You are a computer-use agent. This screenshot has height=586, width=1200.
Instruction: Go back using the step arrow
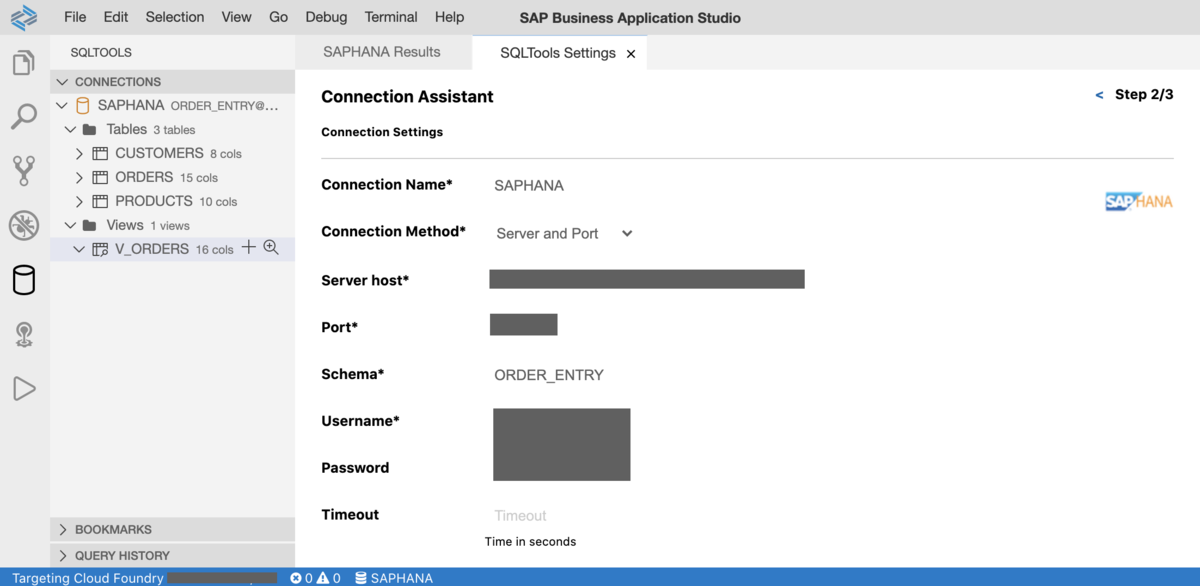[1100, 95]
